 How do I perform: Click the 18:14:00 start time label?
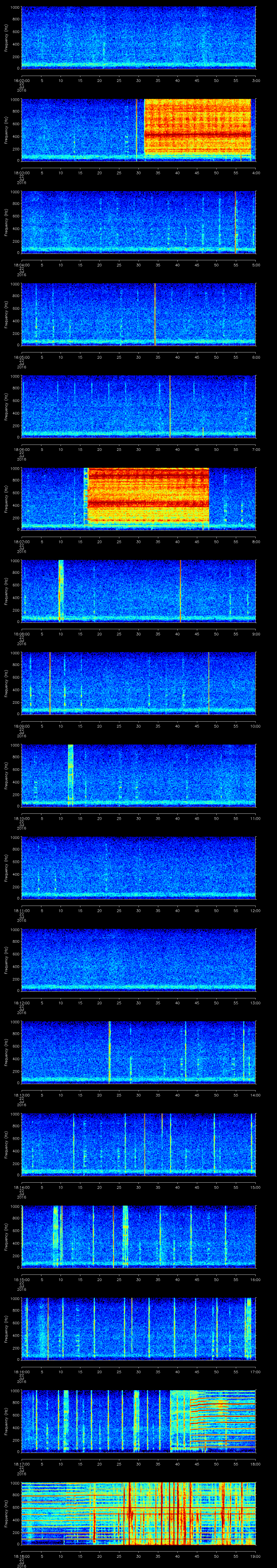click(x=22, y=1187)
